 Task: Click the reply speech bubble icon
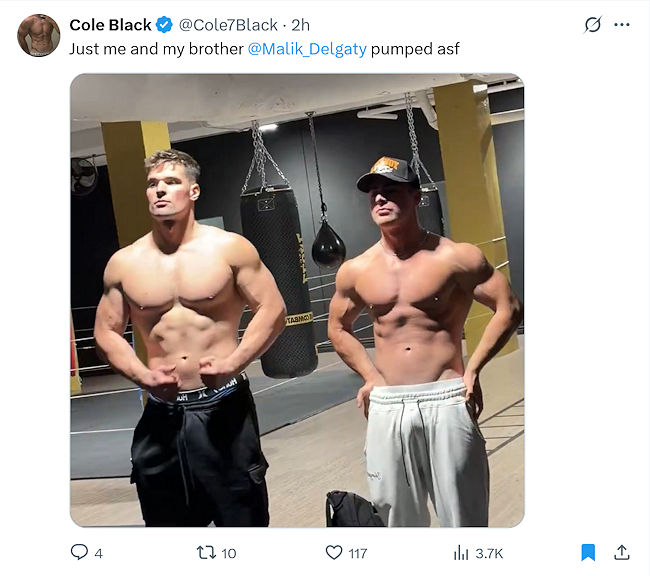coord(79,552)
